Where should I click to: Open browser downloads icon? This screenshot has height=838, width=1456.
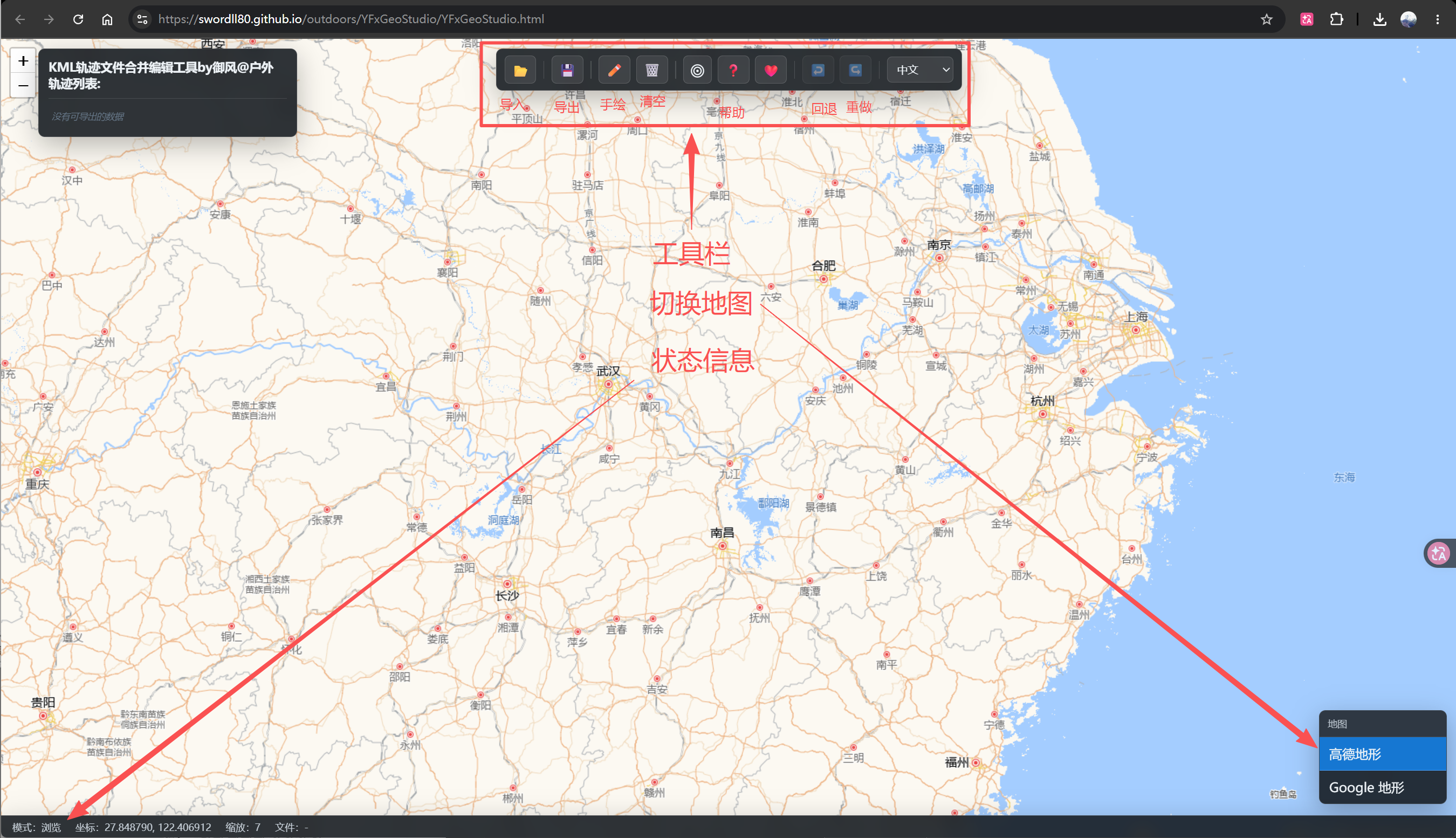pyautogui.click(x=1379, y=19)
